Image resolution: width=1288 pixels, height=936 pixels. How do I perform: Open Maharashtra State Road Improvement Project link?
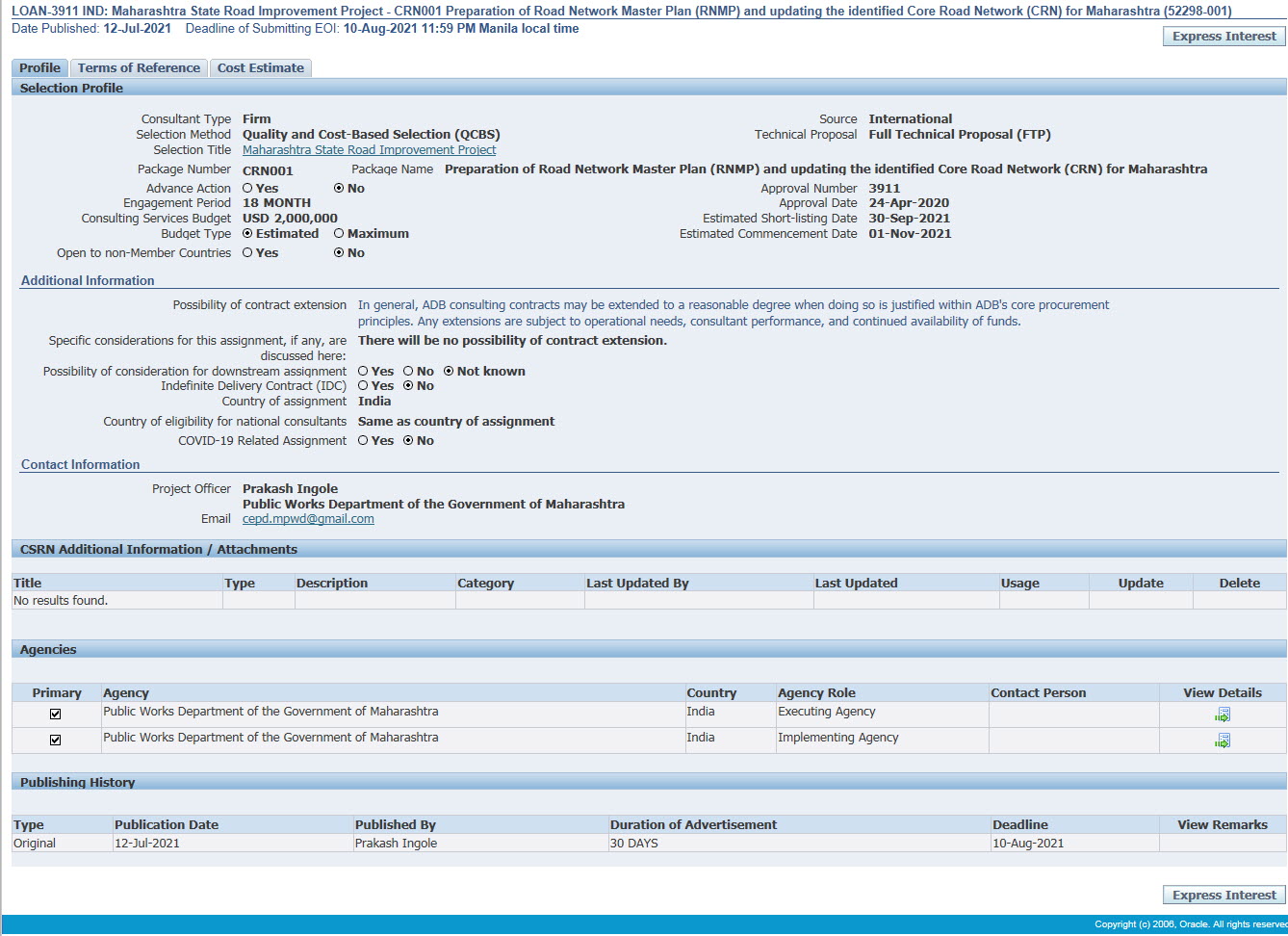tap(370, 150)
